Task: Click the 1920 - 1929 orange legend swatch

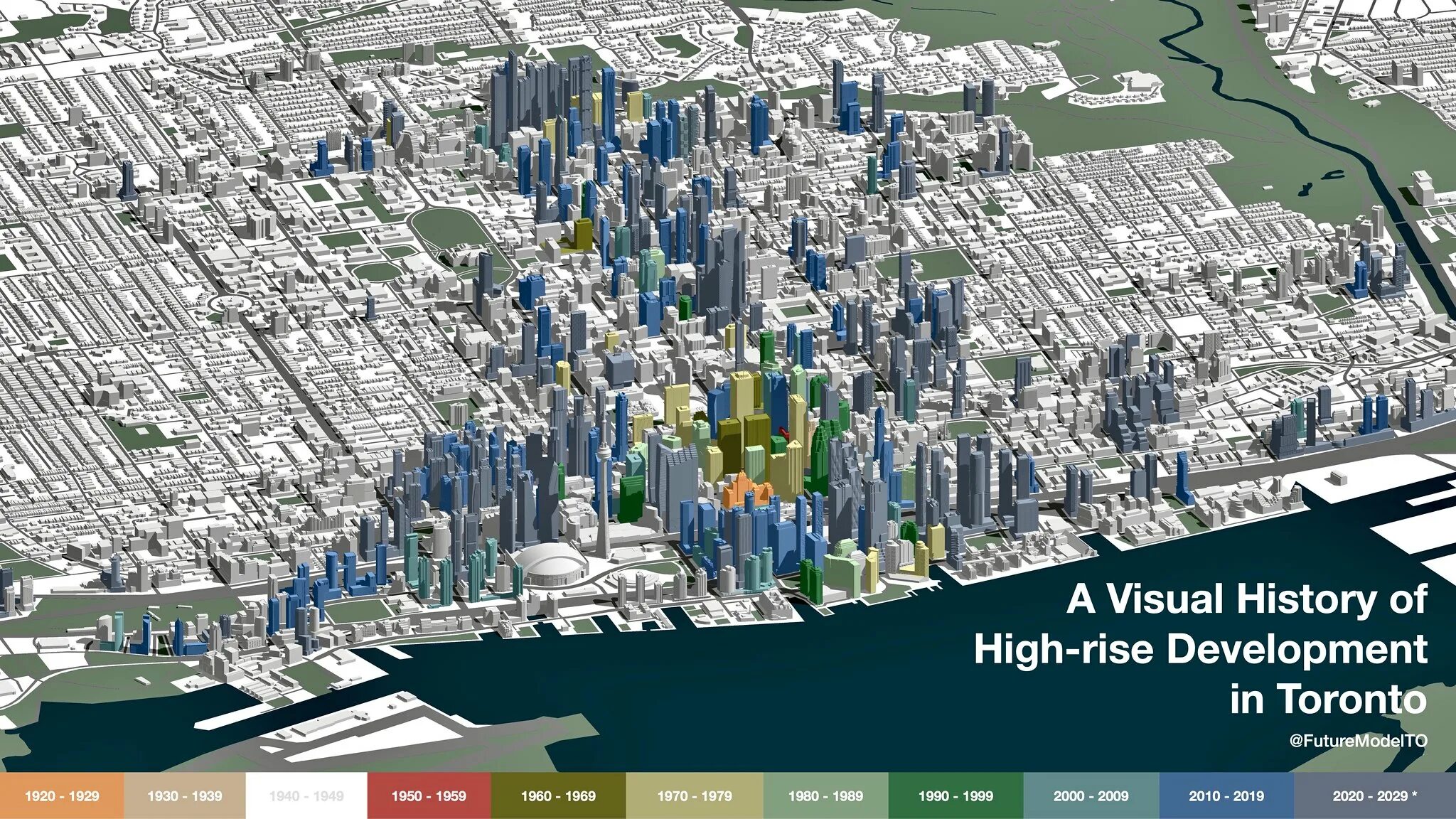Action: click(62, 796)
